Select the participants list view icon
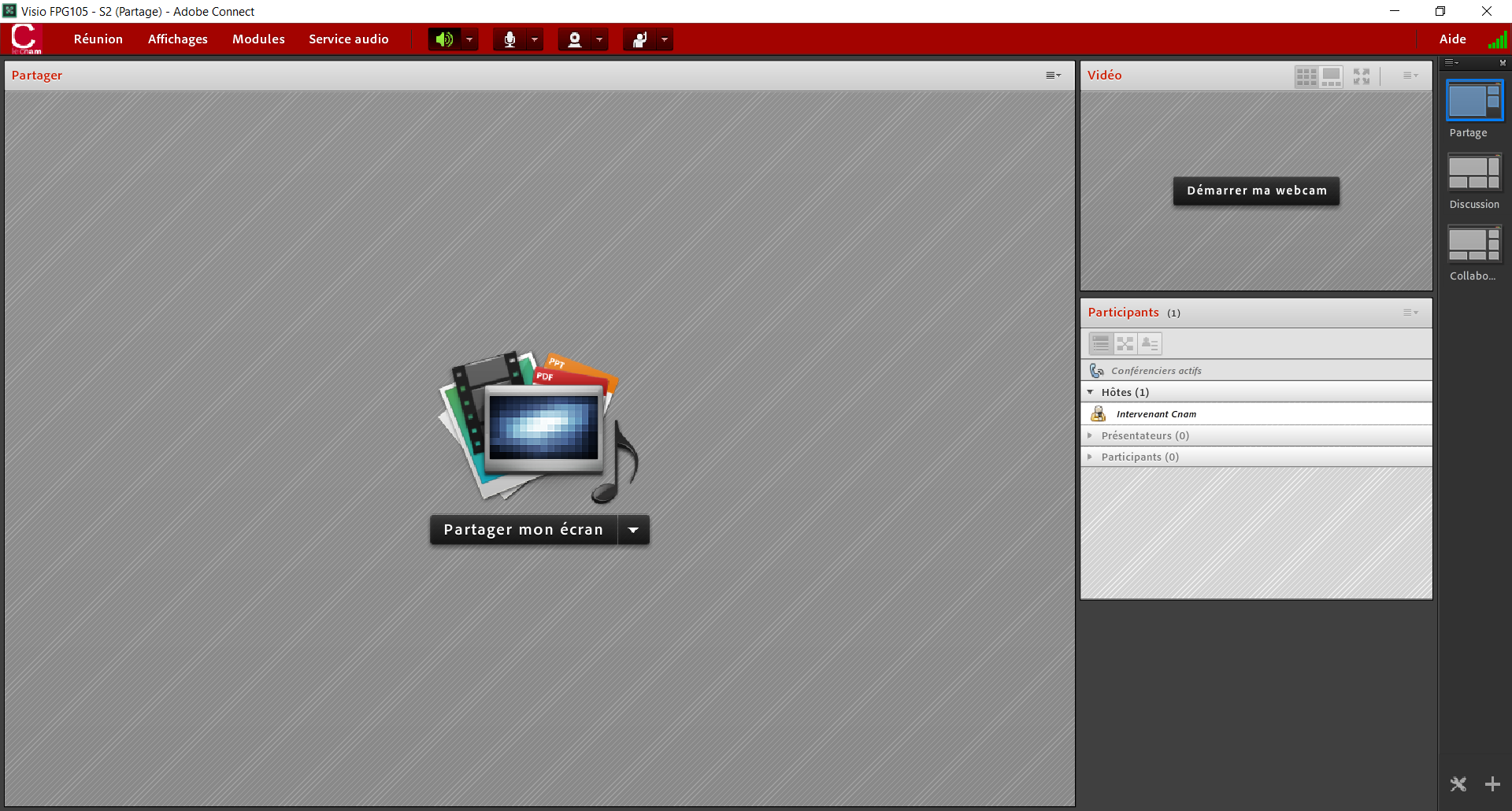The width and height of the screenshot is (1512, 811). click(1101, 344)
